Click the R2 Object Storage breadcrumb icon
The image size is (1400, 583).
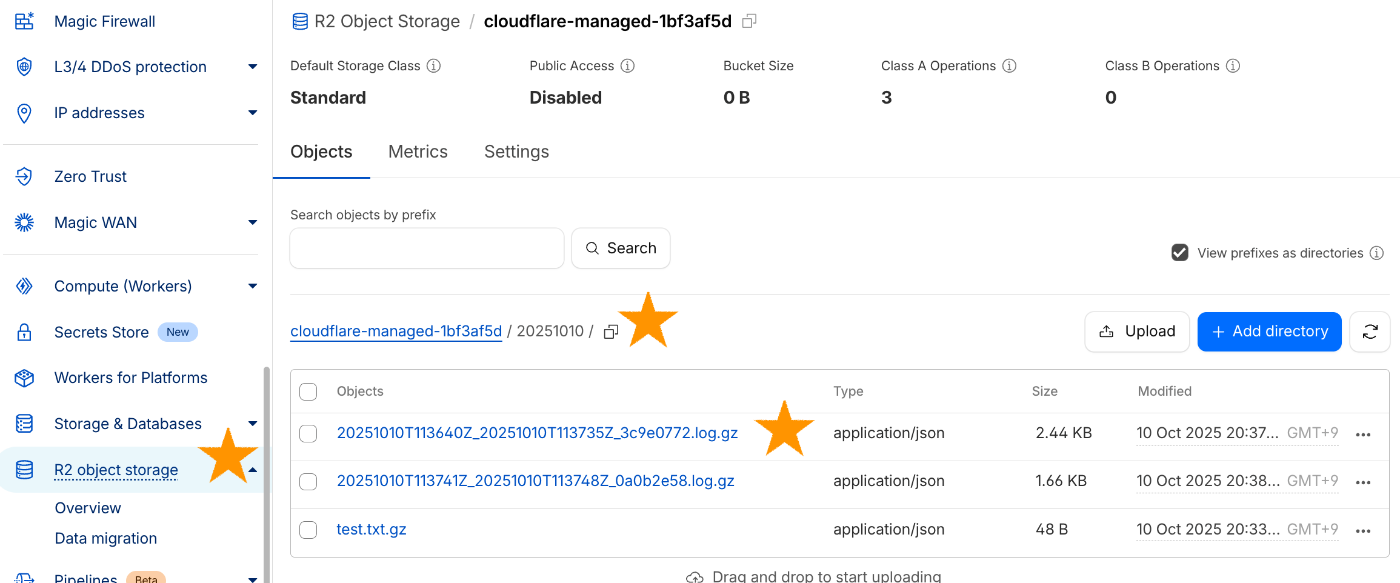[300, 21]
